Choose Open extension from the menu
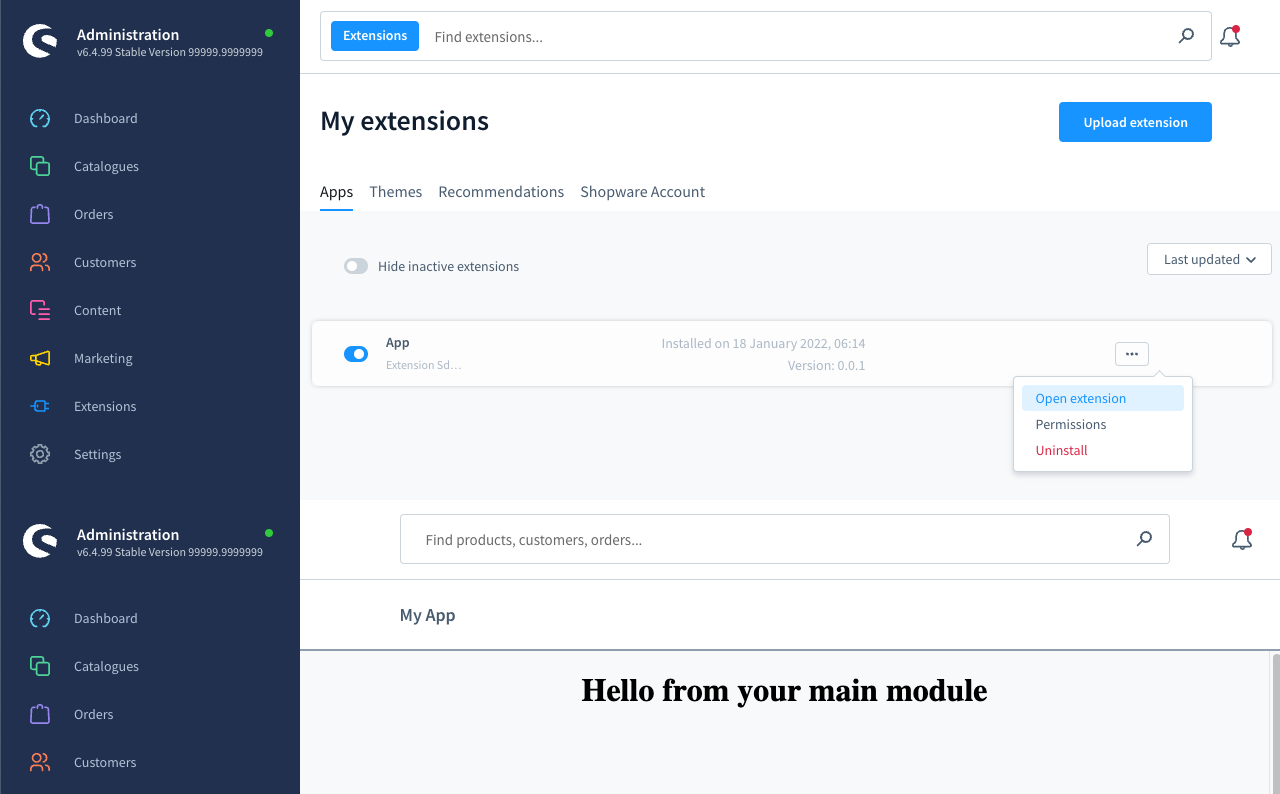Viewport: 1280px width, 794px height. (1080, 398)
